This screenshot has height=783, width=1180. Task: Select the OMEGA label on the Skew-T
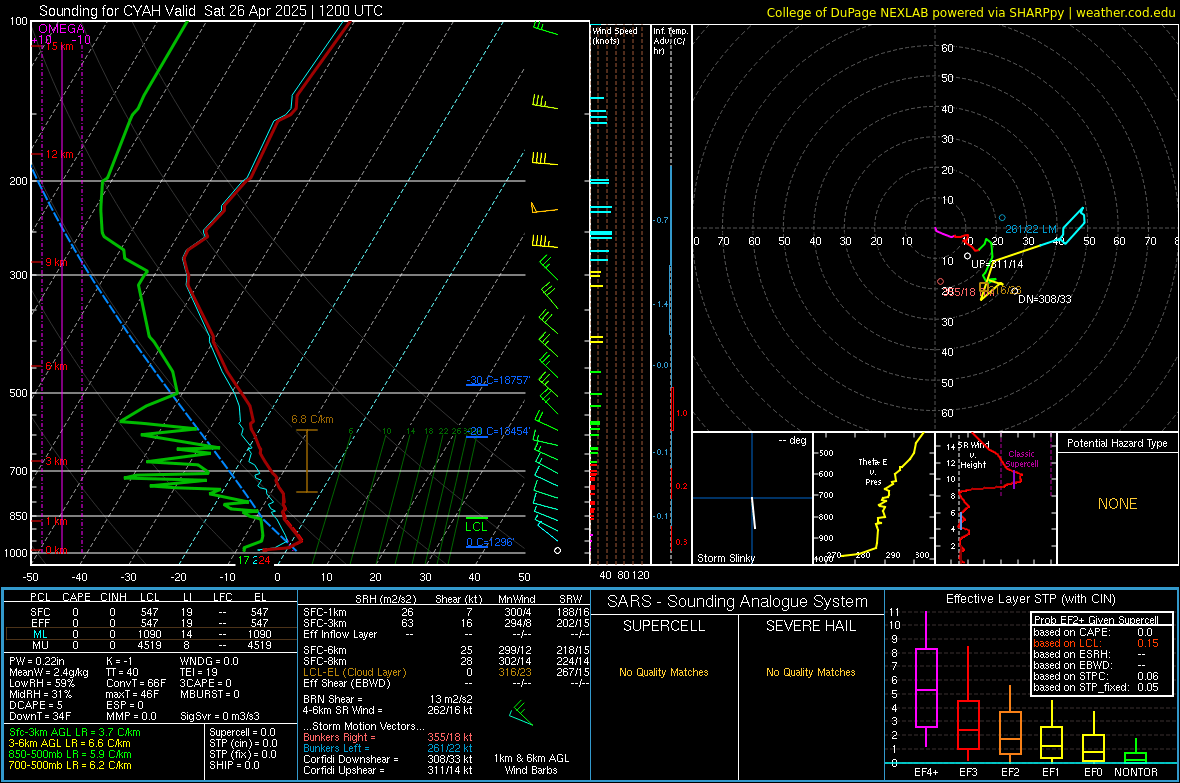[62, 29]
